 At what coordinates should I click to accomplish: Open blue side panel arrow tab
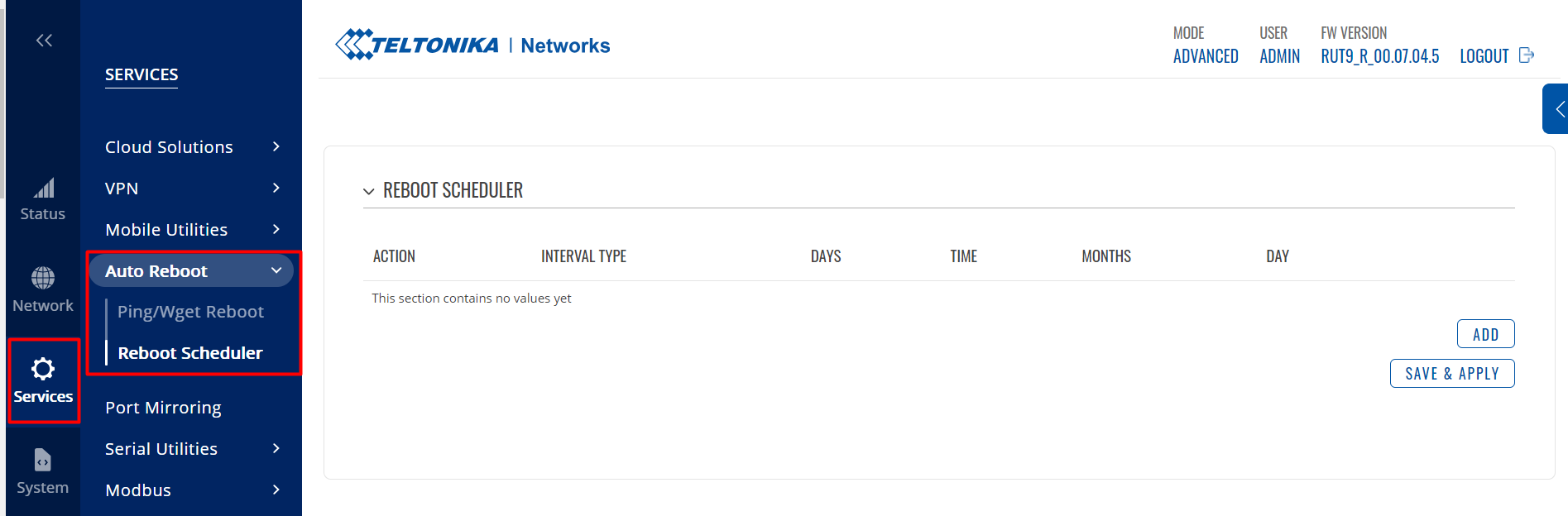1556,108
